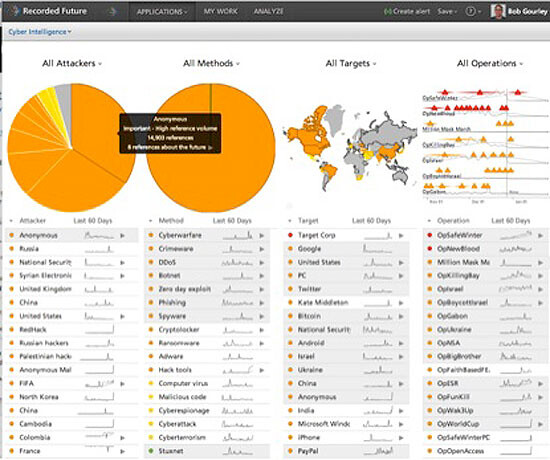The width and height of the screenshot is (550, 460).
Task: Expand the arrow on the Colombia row
Action: pyautogui.click(x=122, y=438)
